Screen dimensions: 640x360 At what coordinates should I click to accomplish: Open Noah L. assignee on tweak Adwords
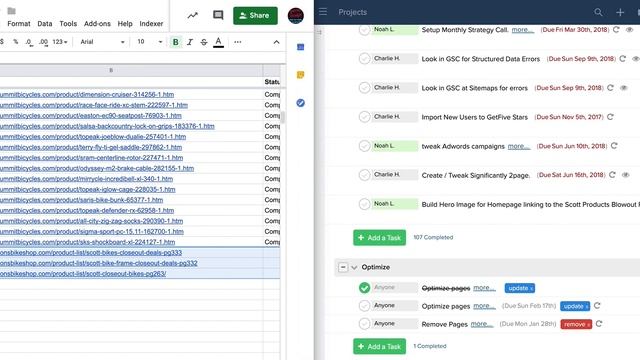click(394, 146)
